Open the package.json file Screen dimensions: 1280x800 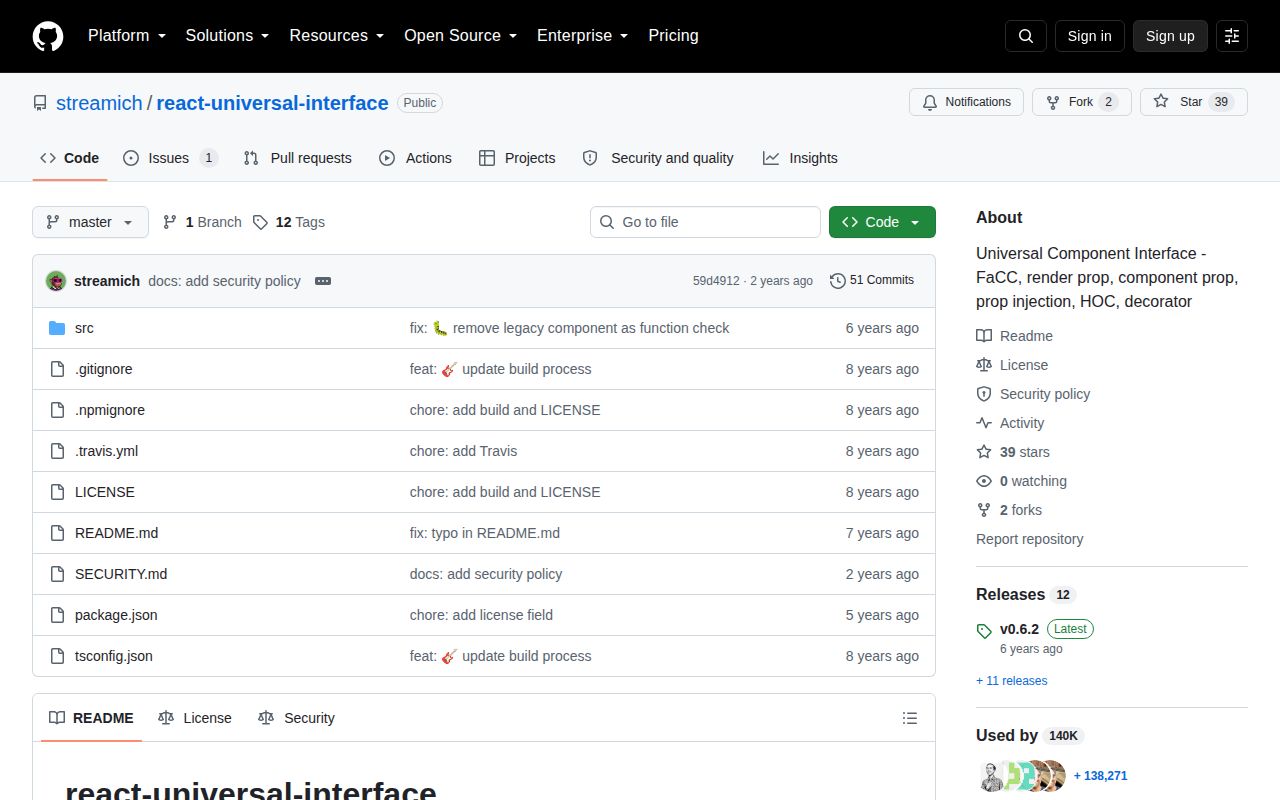(x=116, y=615)
